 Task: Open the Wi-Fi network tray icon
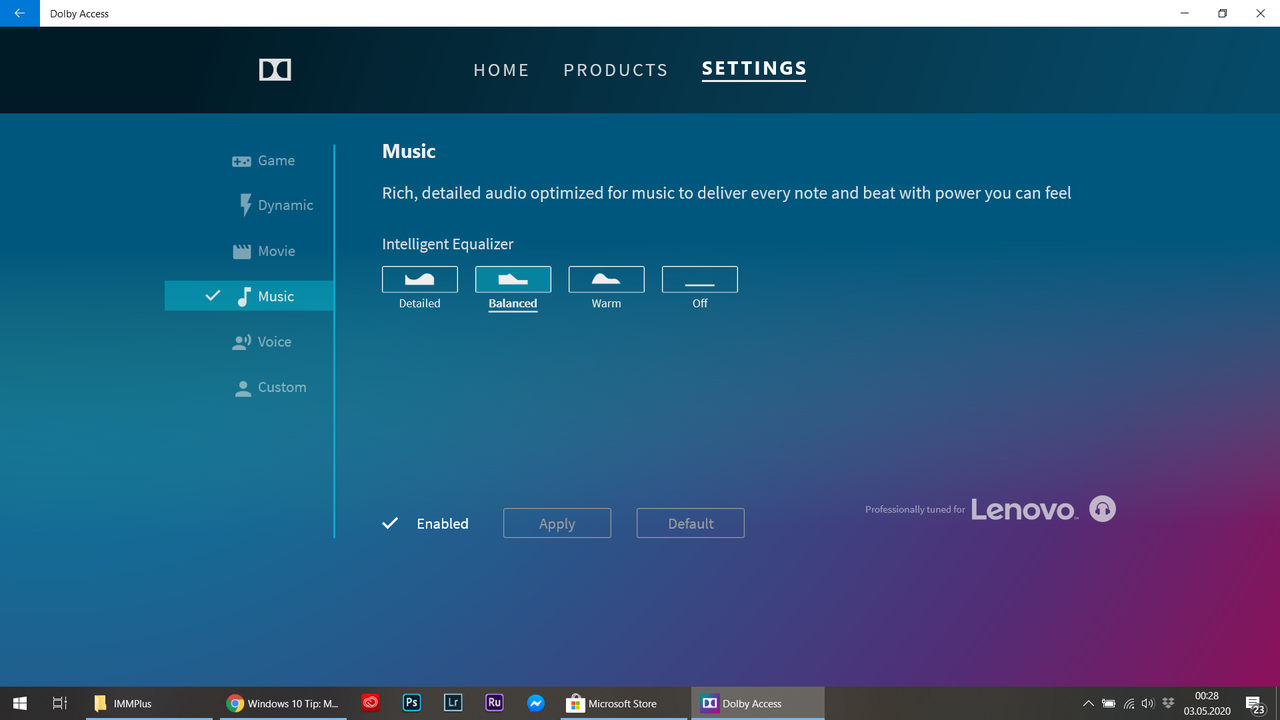tap(1128, 704)
